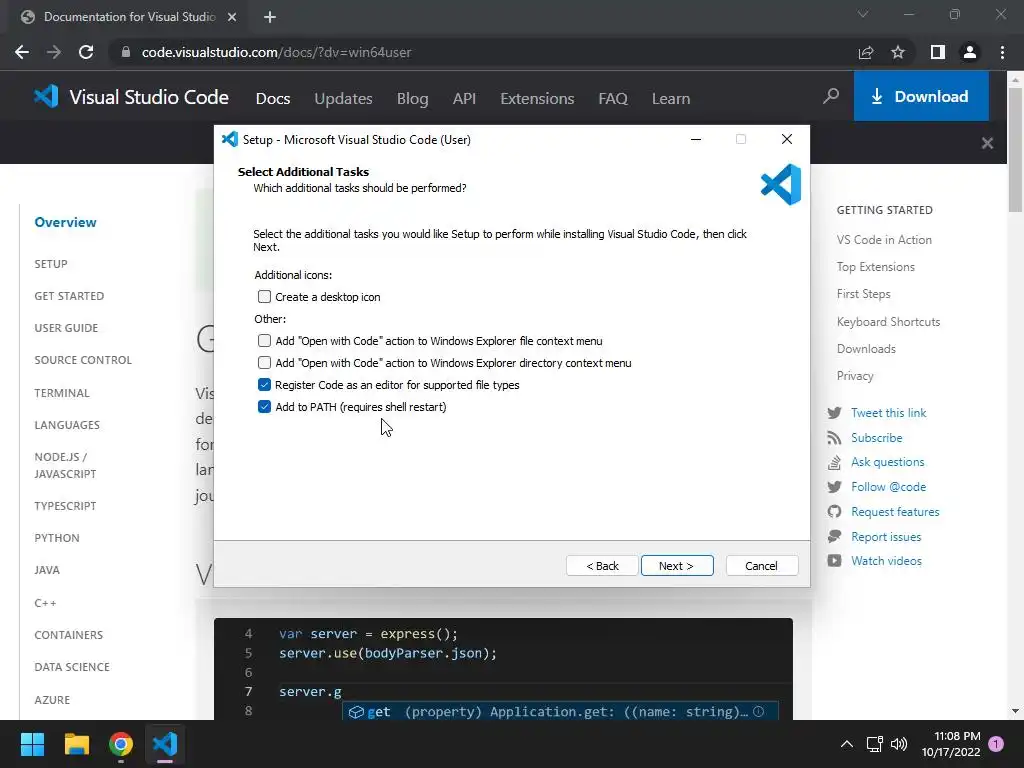
Task: Open File Explorer from the taskbar
Action: pos(76,744)
